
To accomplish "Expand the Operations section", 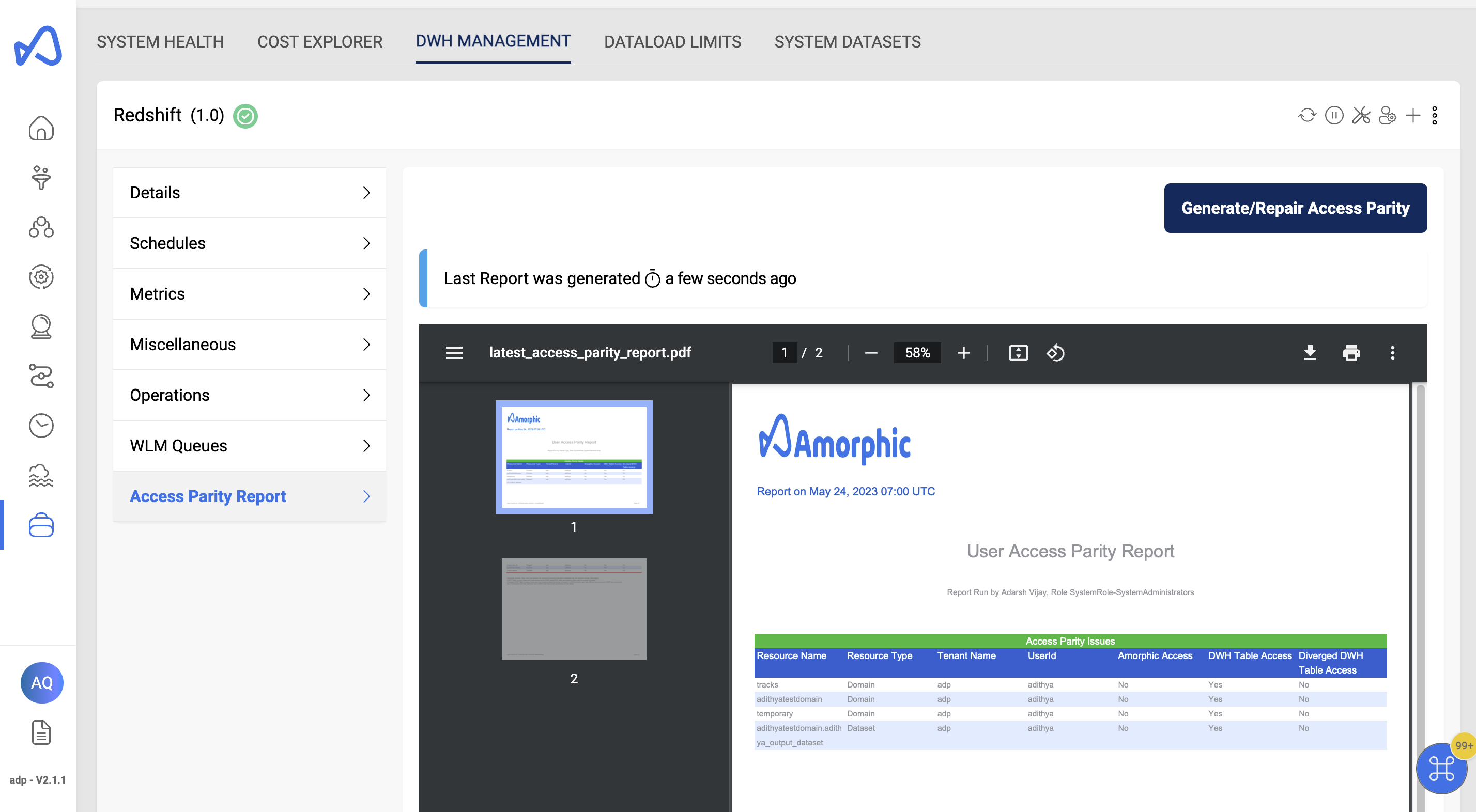I will click(249, 395).
